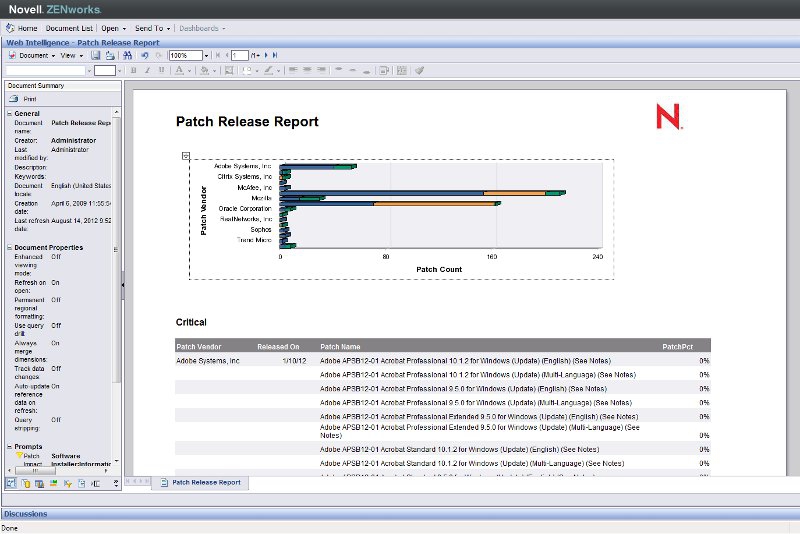Align text right
Image resolution: width=800 pixels, height=534 pixels.
point(321,70)
